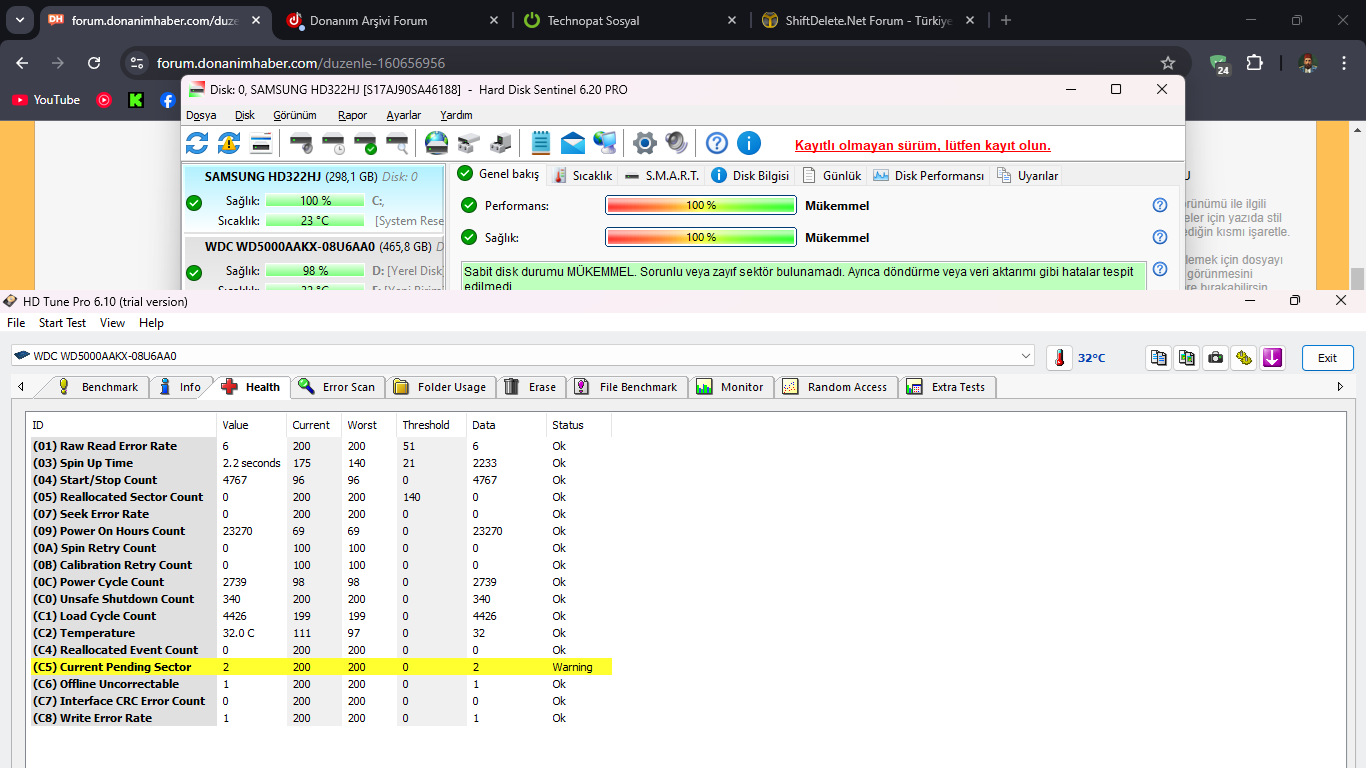Viewport: 1366px width, 768px height.
Task: Open the drive selector dropdown in HD Tune
Action: click(1026, 356)
